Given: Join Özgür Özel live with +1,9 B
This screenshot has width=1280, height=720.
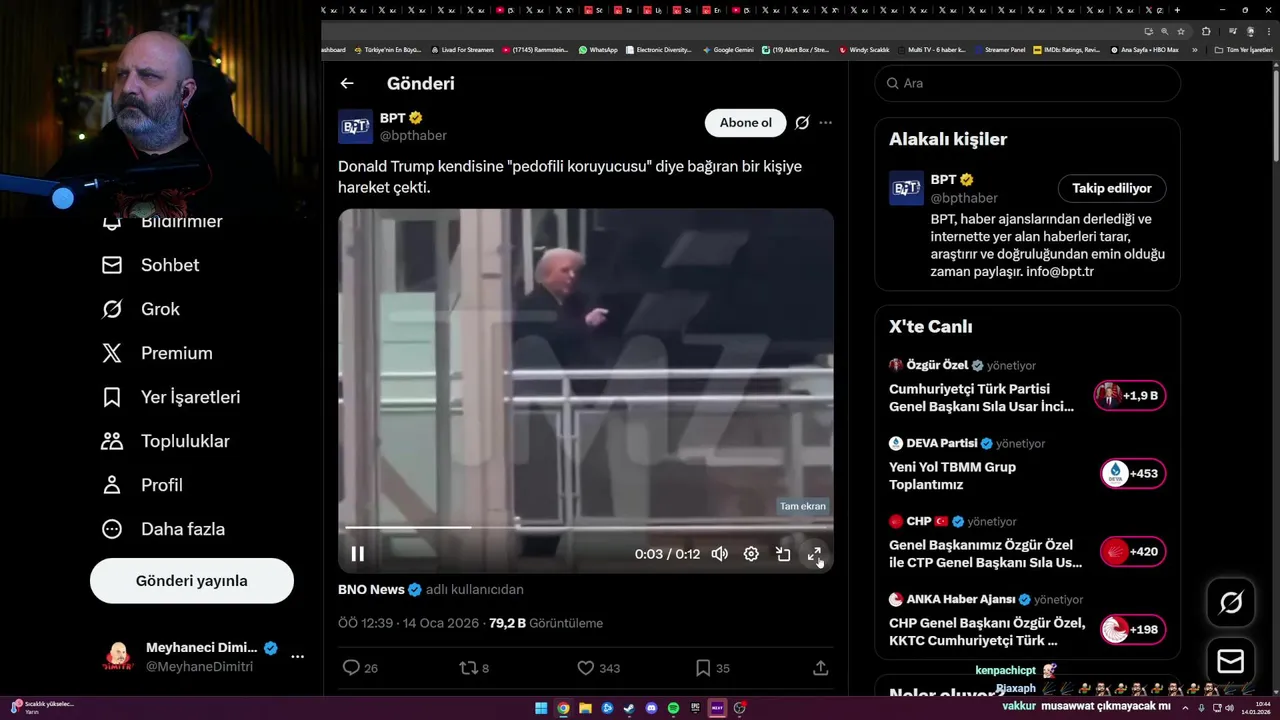Looking at the screenshot, I should click(x=1130, y=396).
